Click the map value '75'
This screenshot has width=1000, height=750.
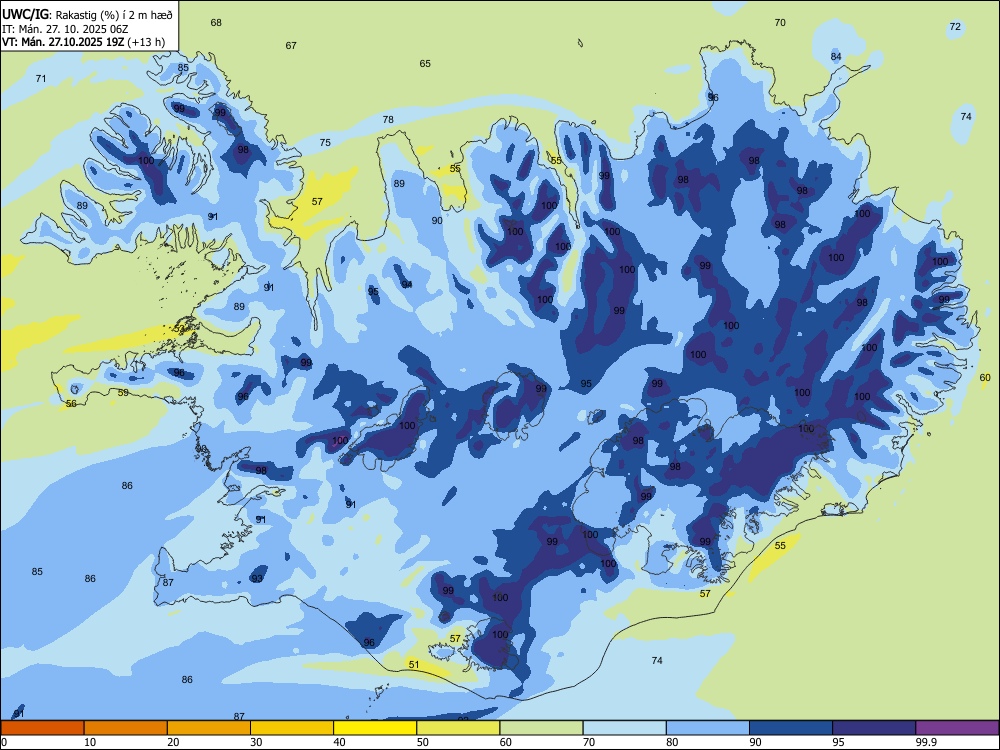pos(325,142)
